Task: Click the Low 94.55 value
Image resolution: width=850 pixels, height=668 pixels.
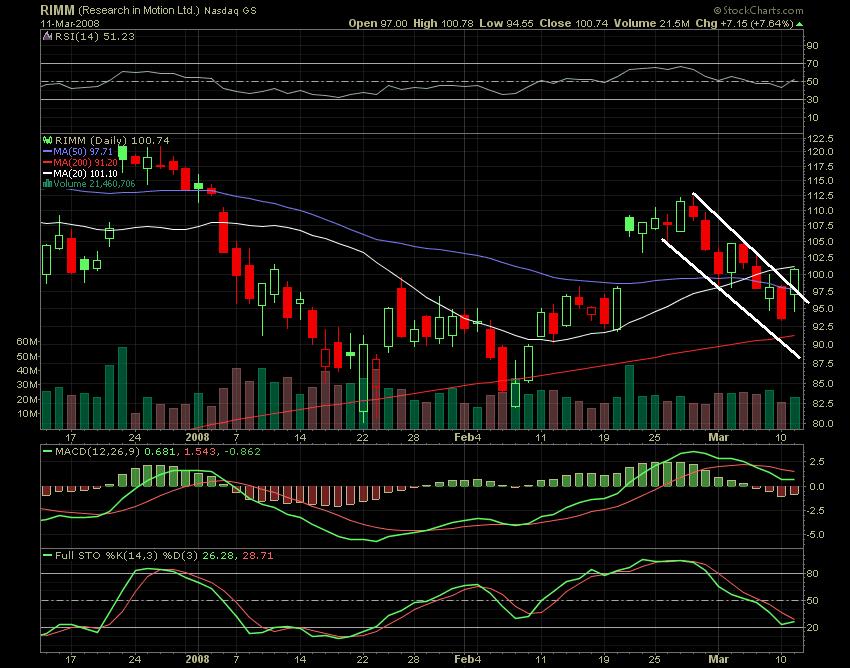Action: (506, 23)
